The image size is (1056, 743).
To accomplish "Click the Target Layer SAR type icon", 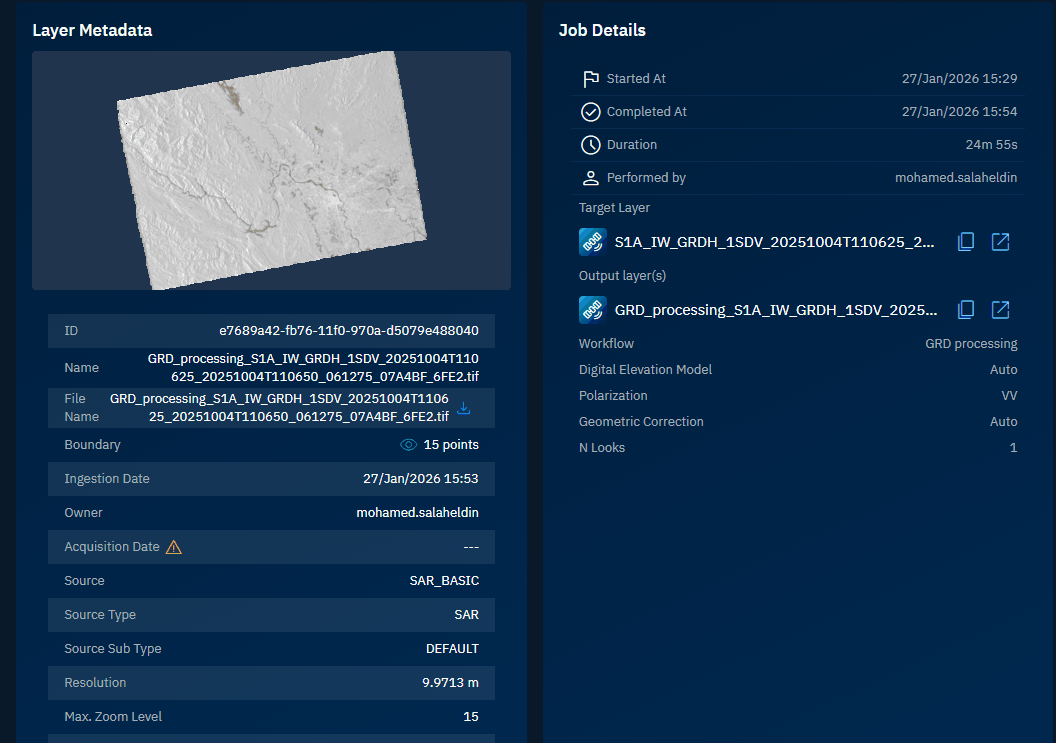I will [x=593, y=242].
